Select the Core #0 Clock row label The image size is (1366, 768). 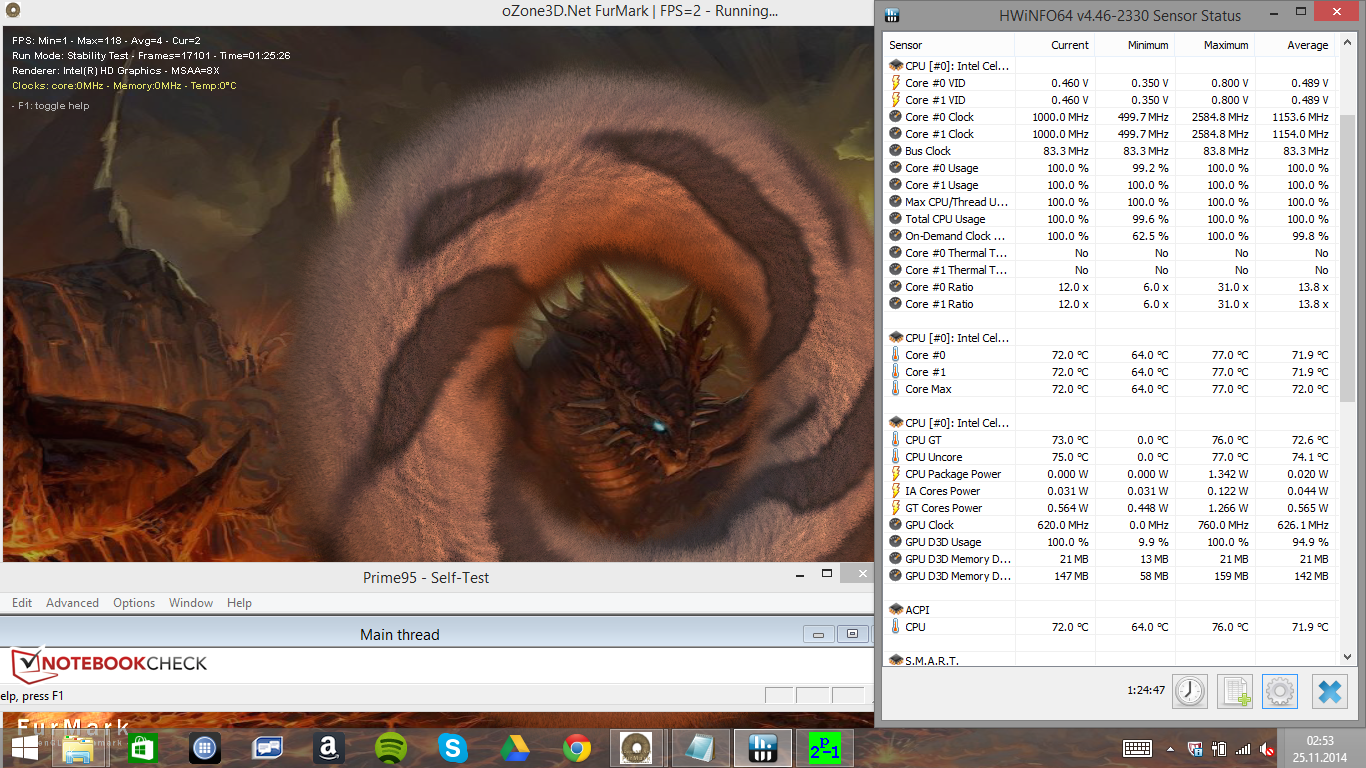pos(939,117)
